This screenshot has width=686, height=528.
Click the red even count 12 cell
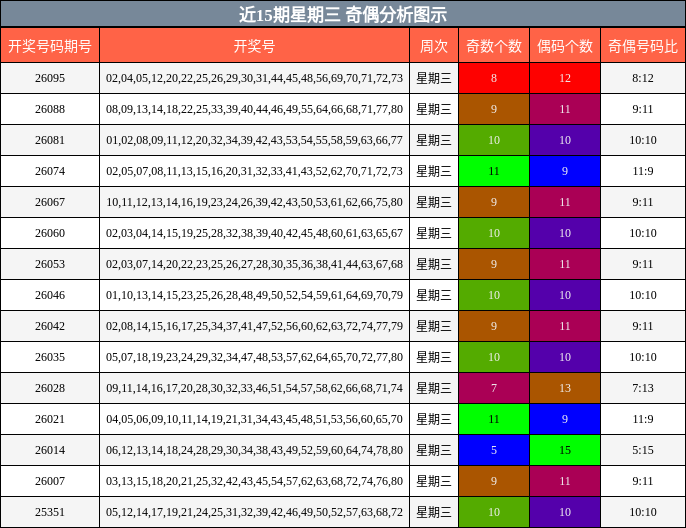coord(565,78)
